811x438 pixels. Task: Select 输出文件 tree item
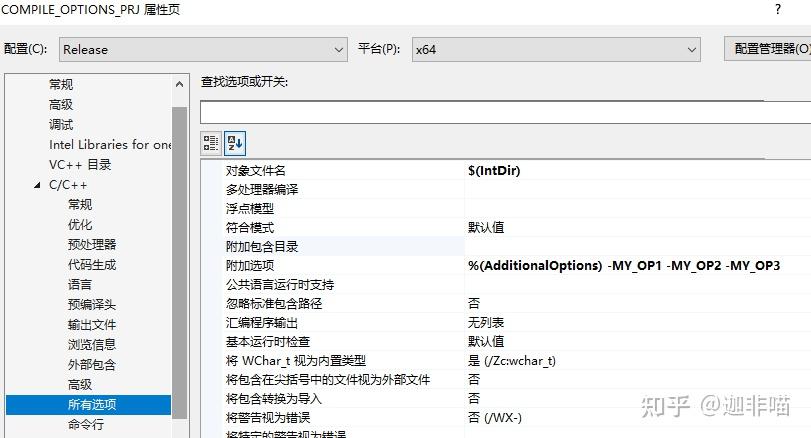(x=92, y=325)
